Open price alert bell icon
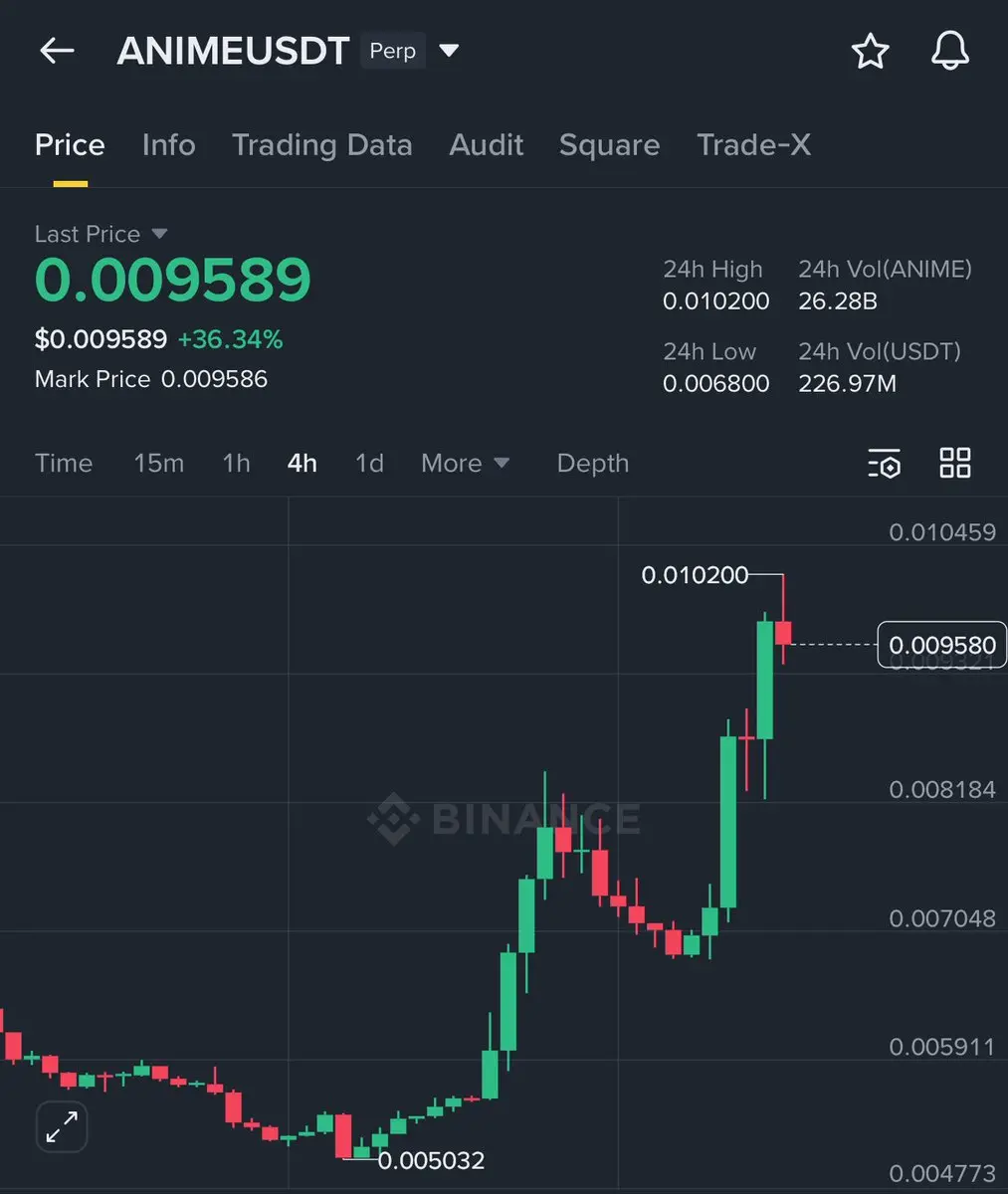This screenshot has width=1008, height=1194. [x=949, y=51]
